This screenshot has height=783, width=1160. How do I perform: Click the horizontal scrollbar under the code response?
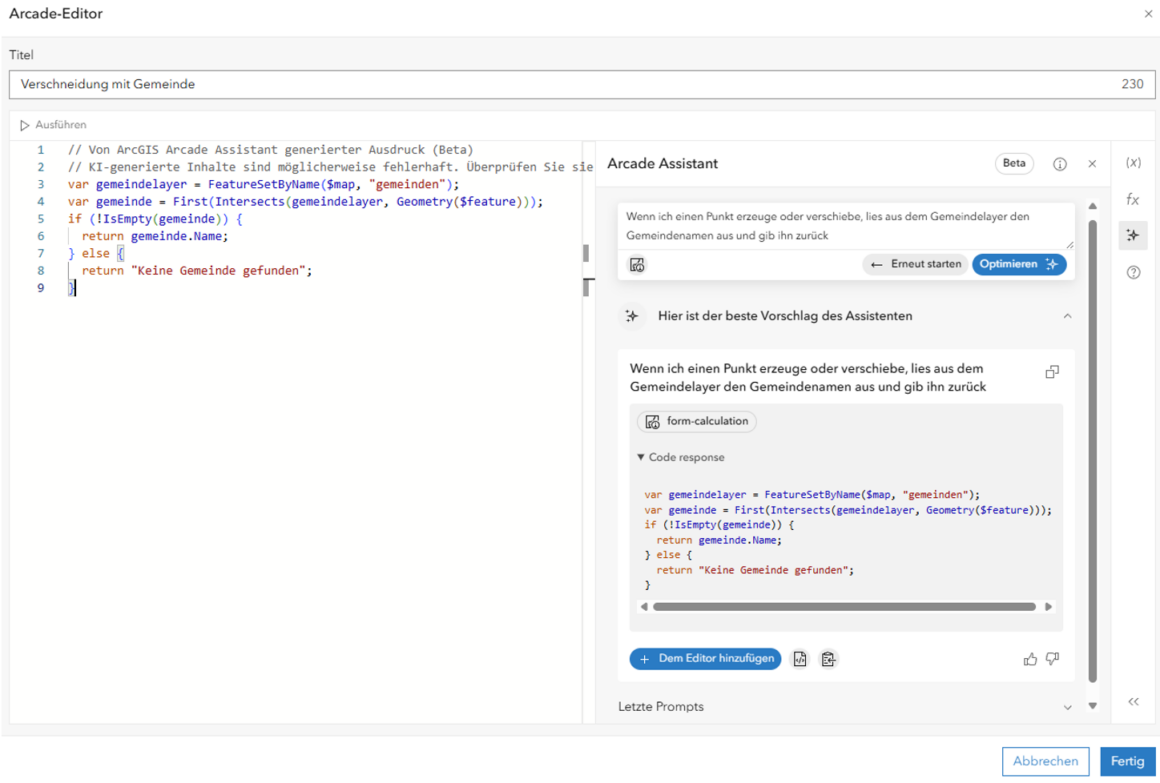tap(845, 607)
